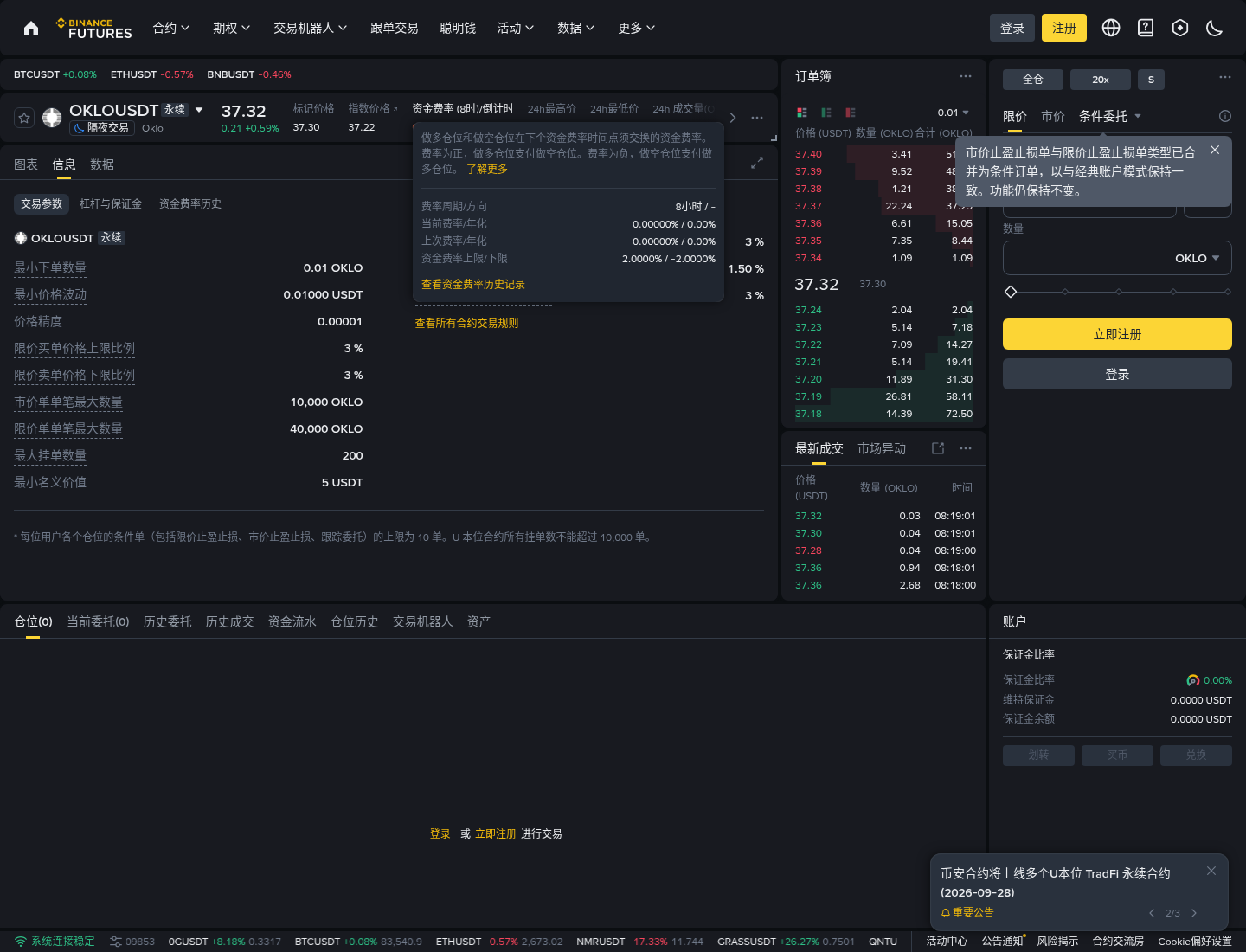Open ticker preferences at status bar

(x=116, y=942)
